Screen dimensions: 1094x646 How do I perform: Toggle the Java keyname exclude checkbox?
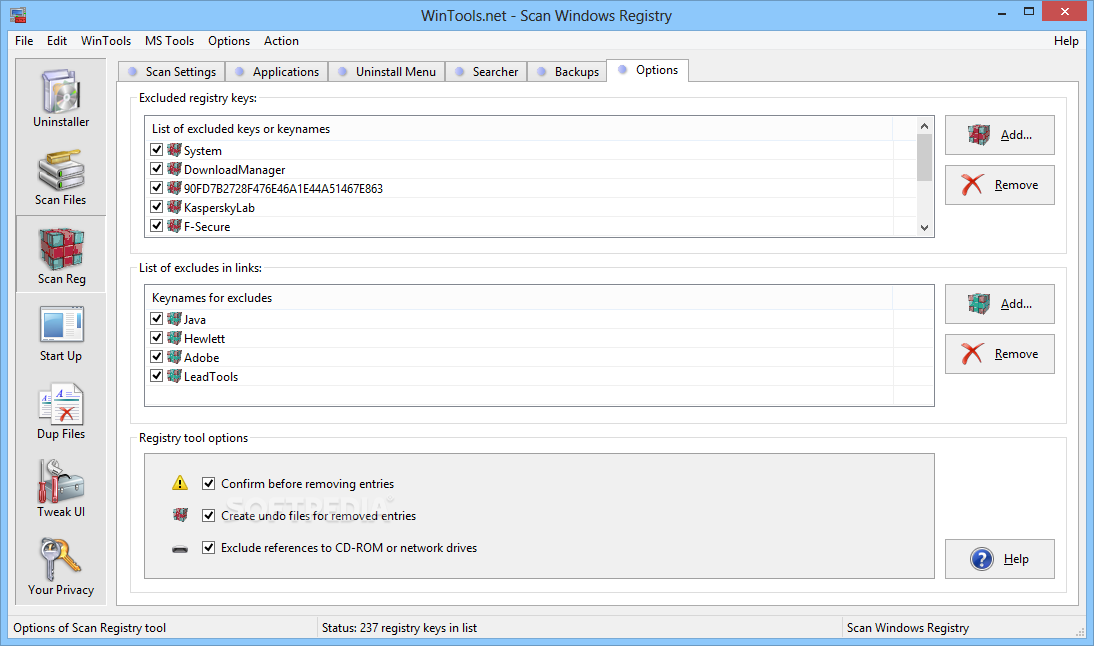(156, 319)
